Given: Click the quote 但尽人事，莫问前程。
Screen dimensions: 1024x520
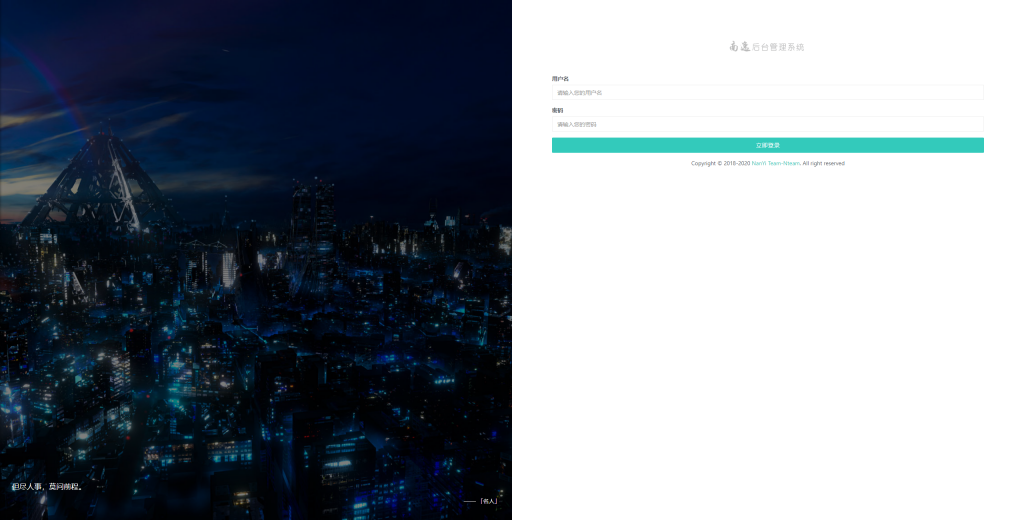Looking at the screenshot, I should [47, 487].
